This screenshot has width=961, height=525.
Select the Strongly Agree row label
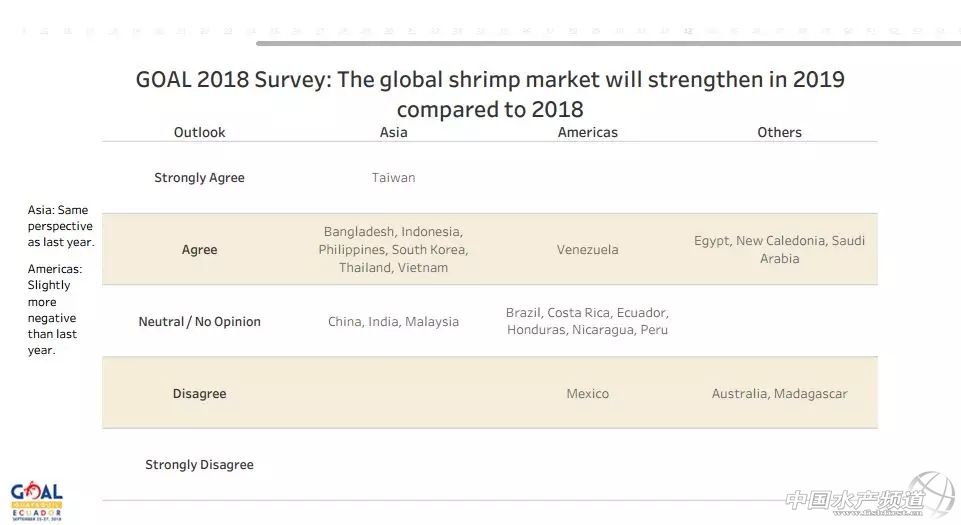tap(199, 178)
